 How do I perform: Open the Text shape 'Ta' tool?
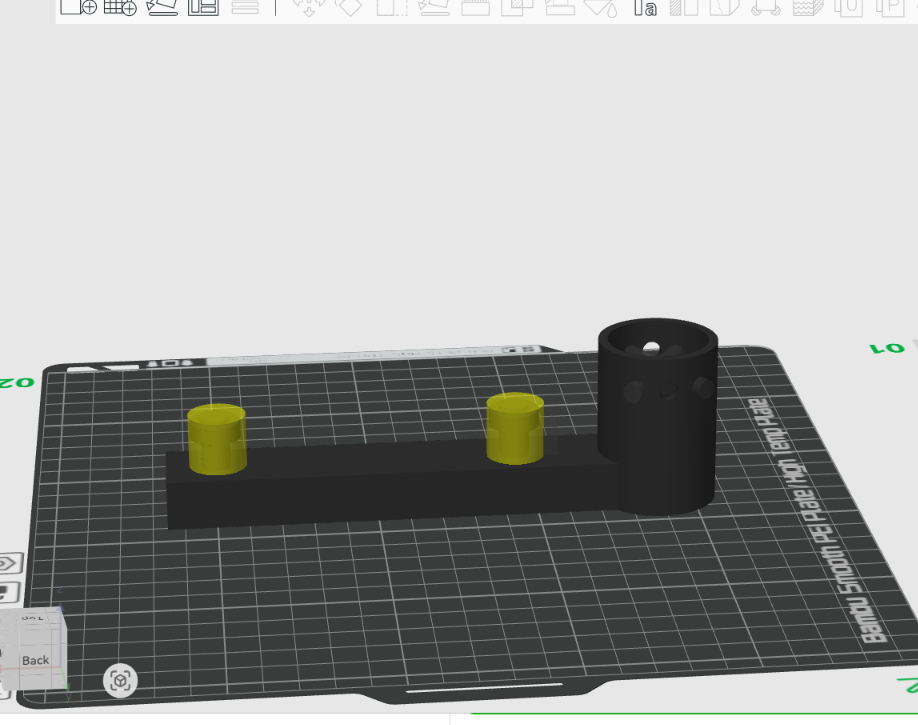pyautogui.click(x=645, y=8)
